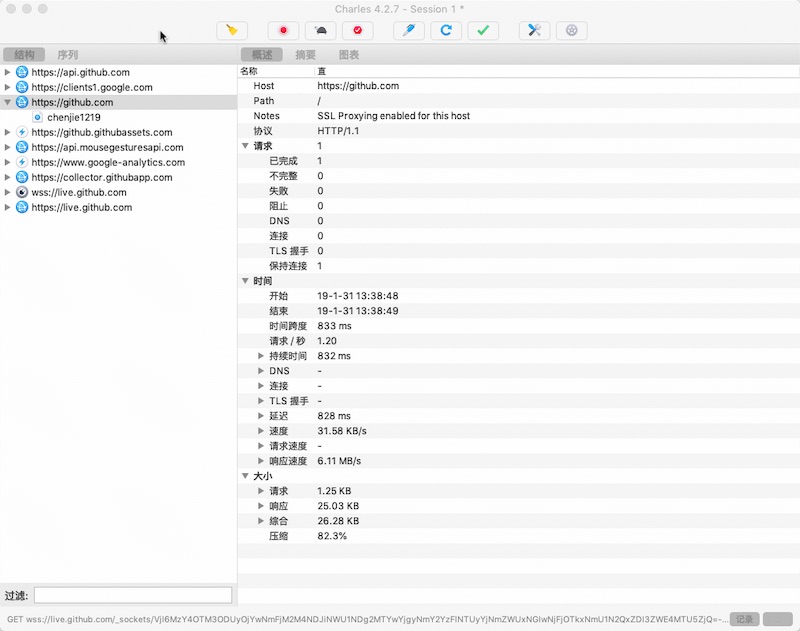Open Tools with the wrench icon
The width and height of the screenshot is (800, 631).
point(534,31)
